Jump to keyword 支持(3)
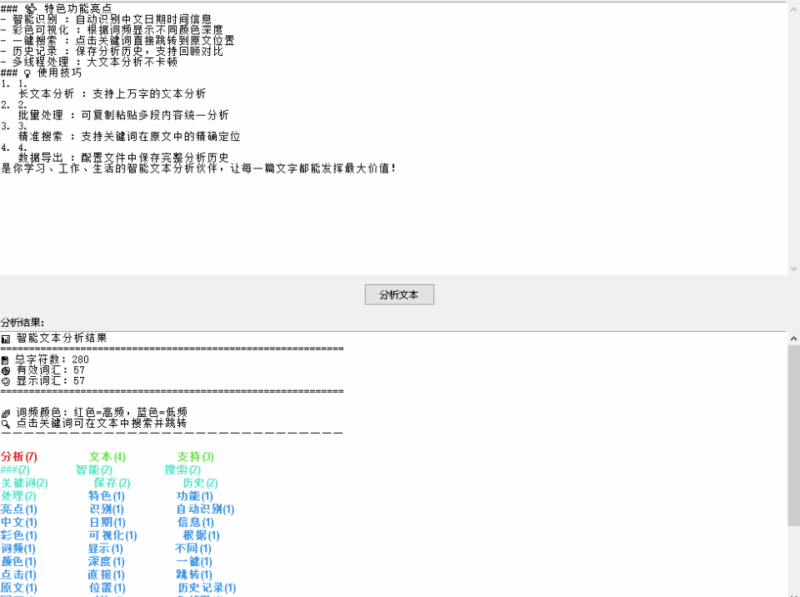This screenshot has width=800, height=597. (195, 457)
